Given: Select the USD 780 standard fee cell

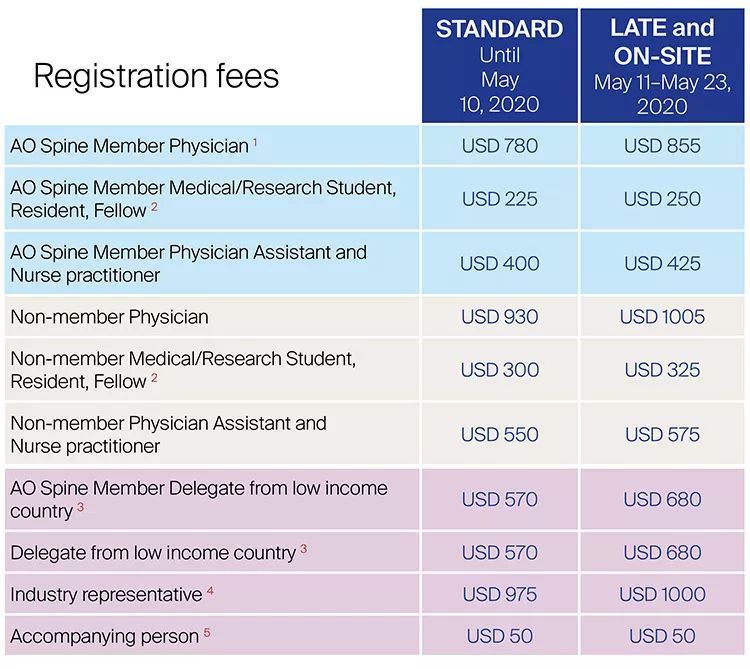Looking at the screenshot, I should [499, 146].
